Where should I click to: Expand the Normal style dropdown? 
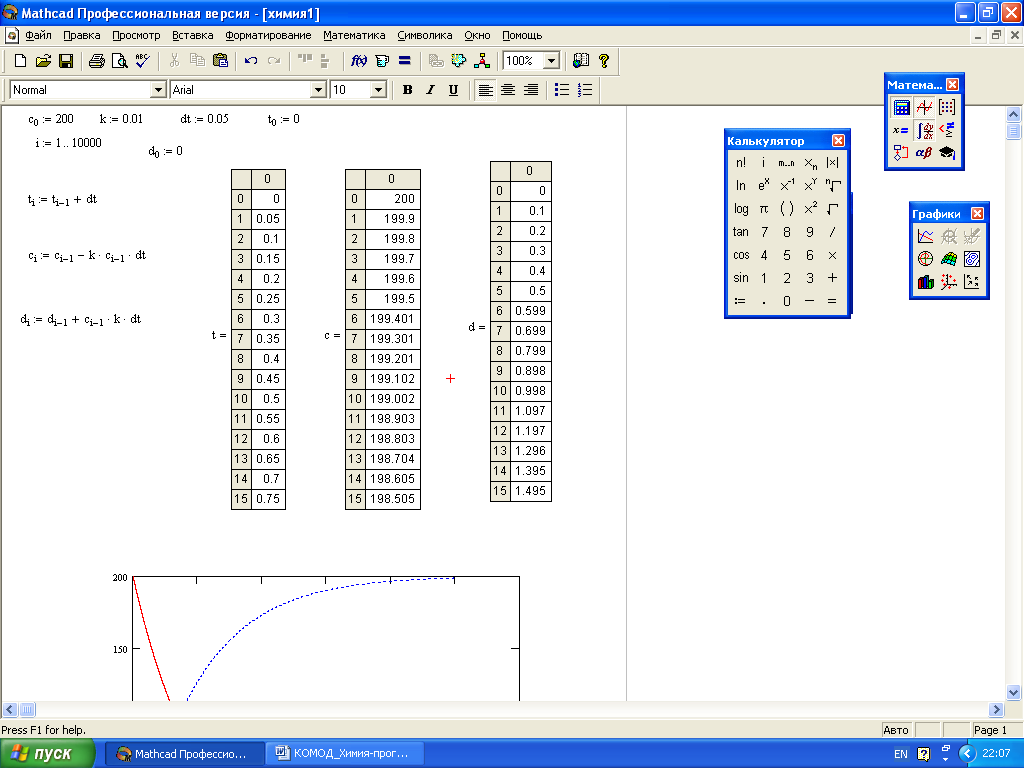pyautogui.click(x=157, y=90)
